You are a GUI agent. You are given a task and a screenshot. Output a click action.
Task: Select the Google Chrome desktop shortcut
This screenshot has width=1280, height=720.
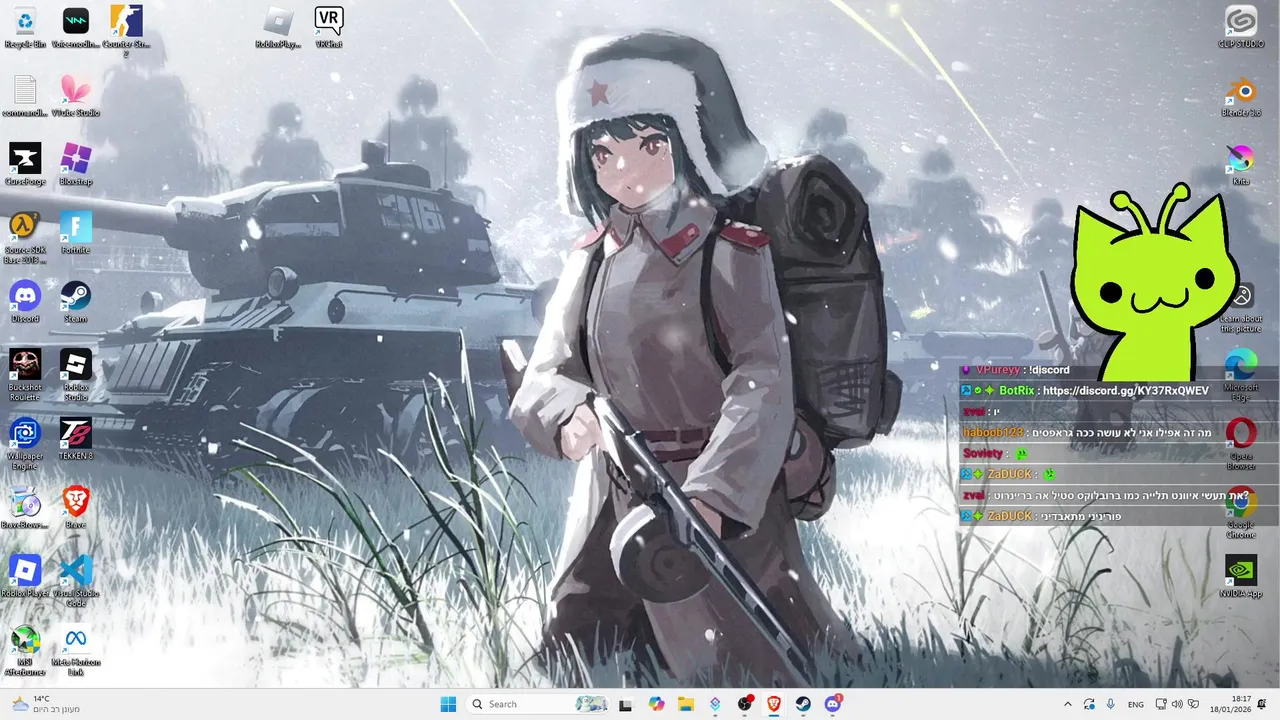pos(1241,513)
